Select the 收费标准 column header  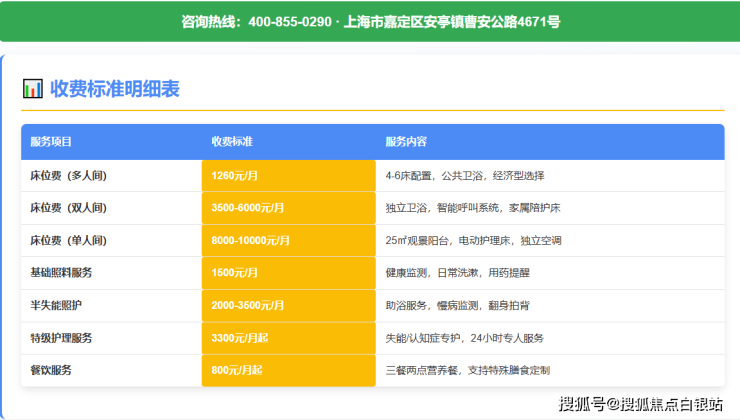232,142
